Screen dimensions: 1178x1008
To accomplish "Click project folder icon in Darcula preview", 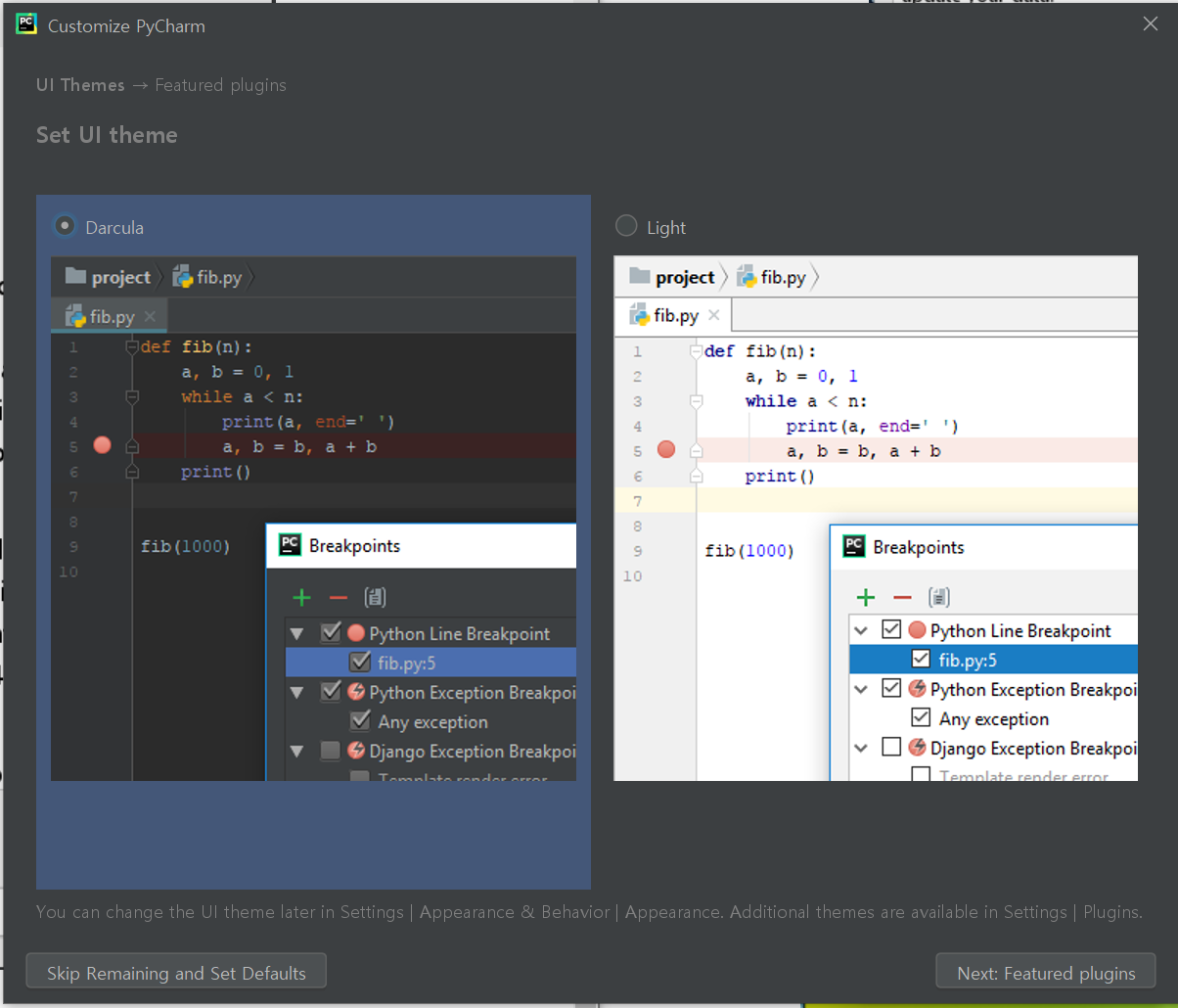I will (x=75, y=277).
